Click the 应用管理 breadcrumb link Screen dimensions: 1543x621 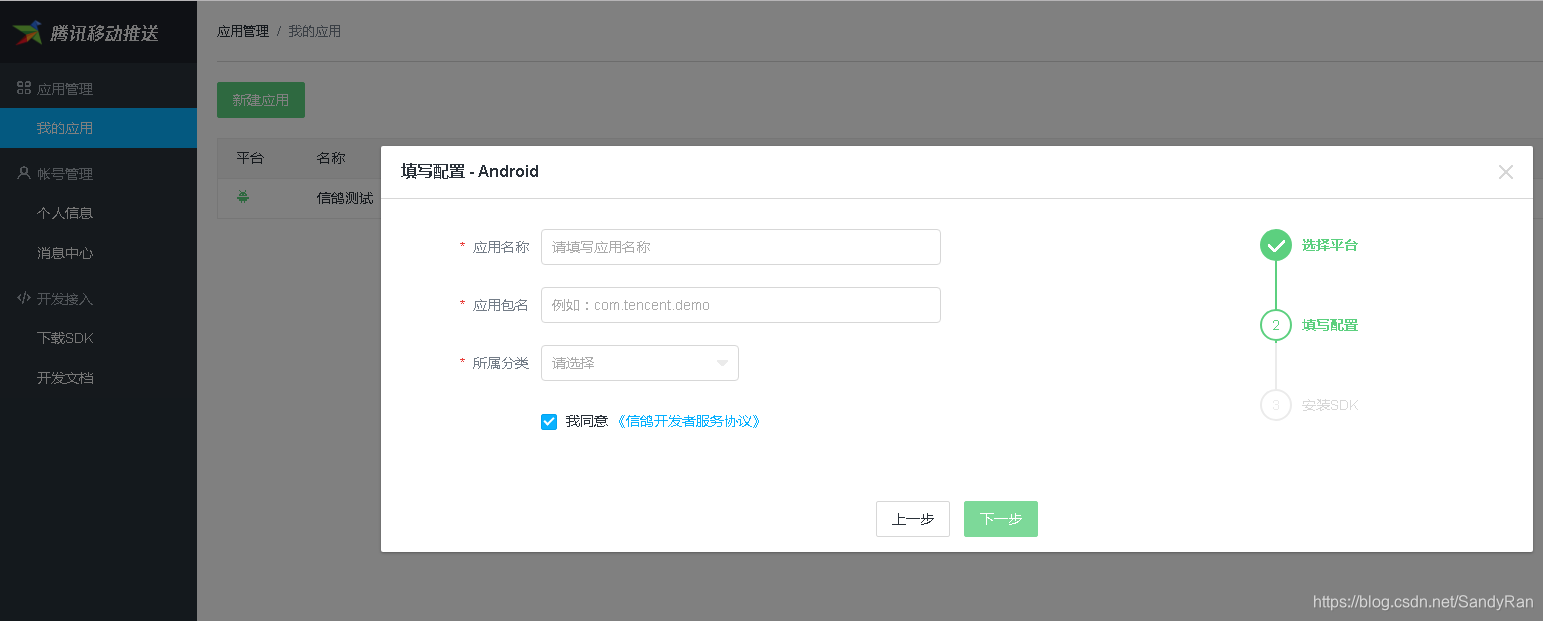(243, 31)
